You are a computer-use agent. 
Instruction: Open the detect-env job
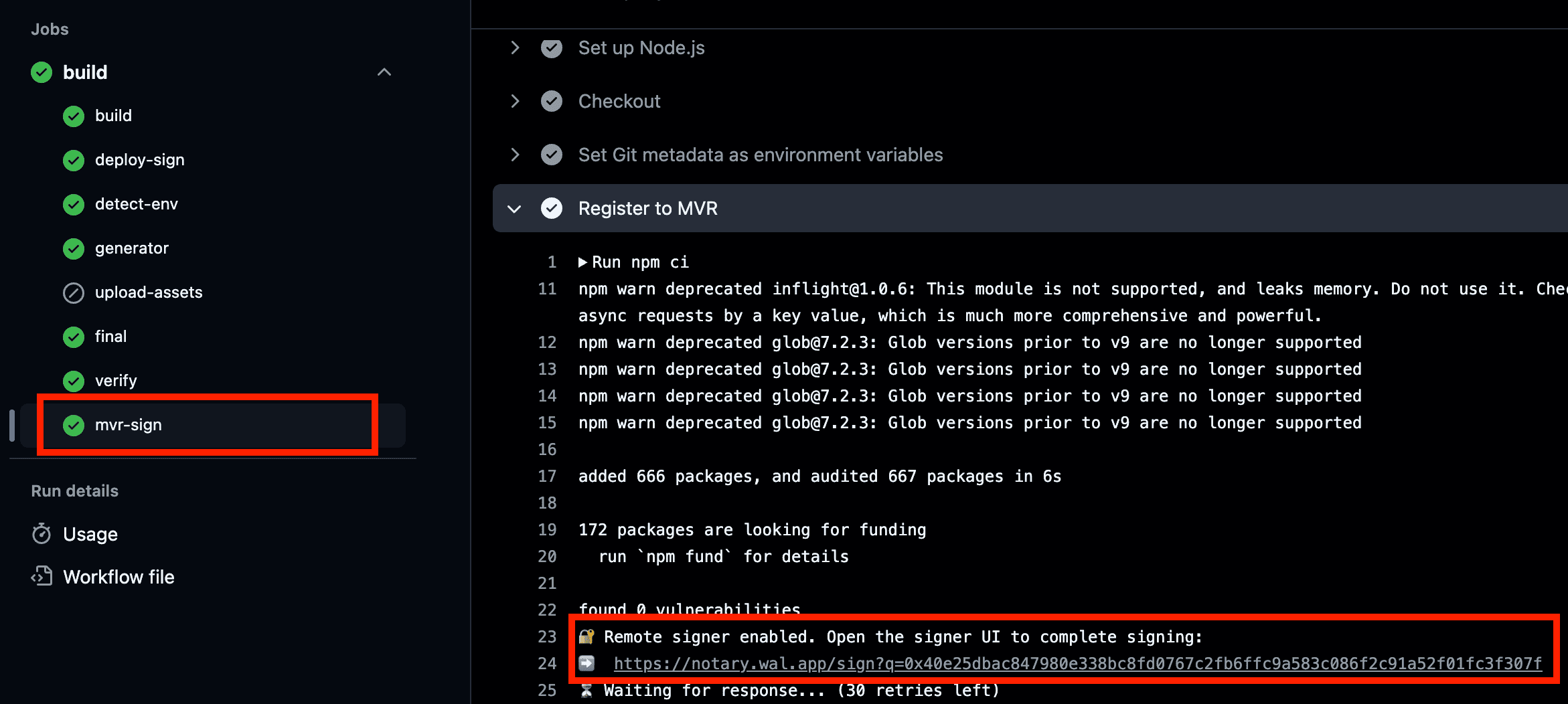[136, 204]
